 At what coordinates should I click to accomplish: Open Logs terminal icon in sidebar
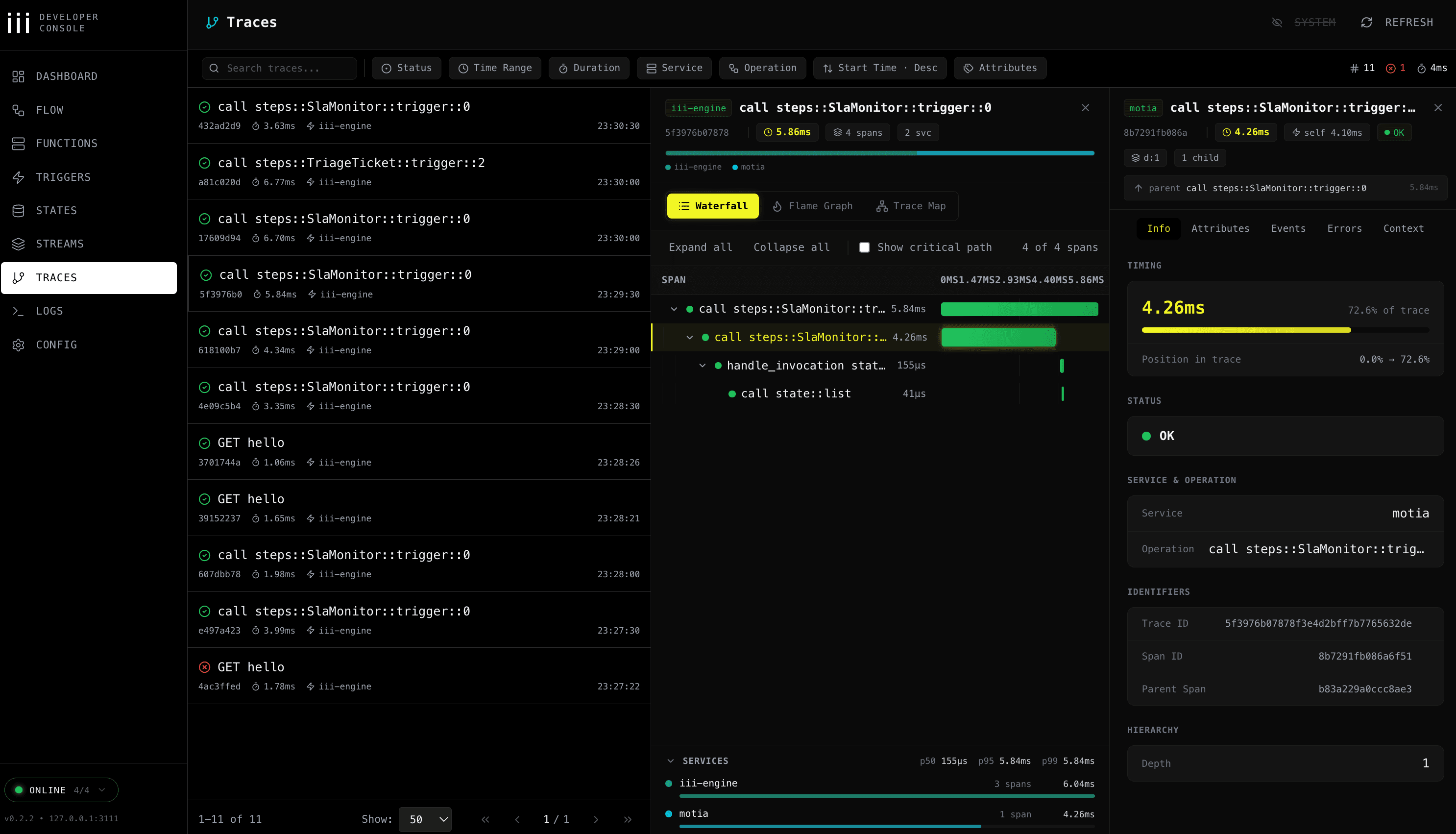click(x=18, y=311)
